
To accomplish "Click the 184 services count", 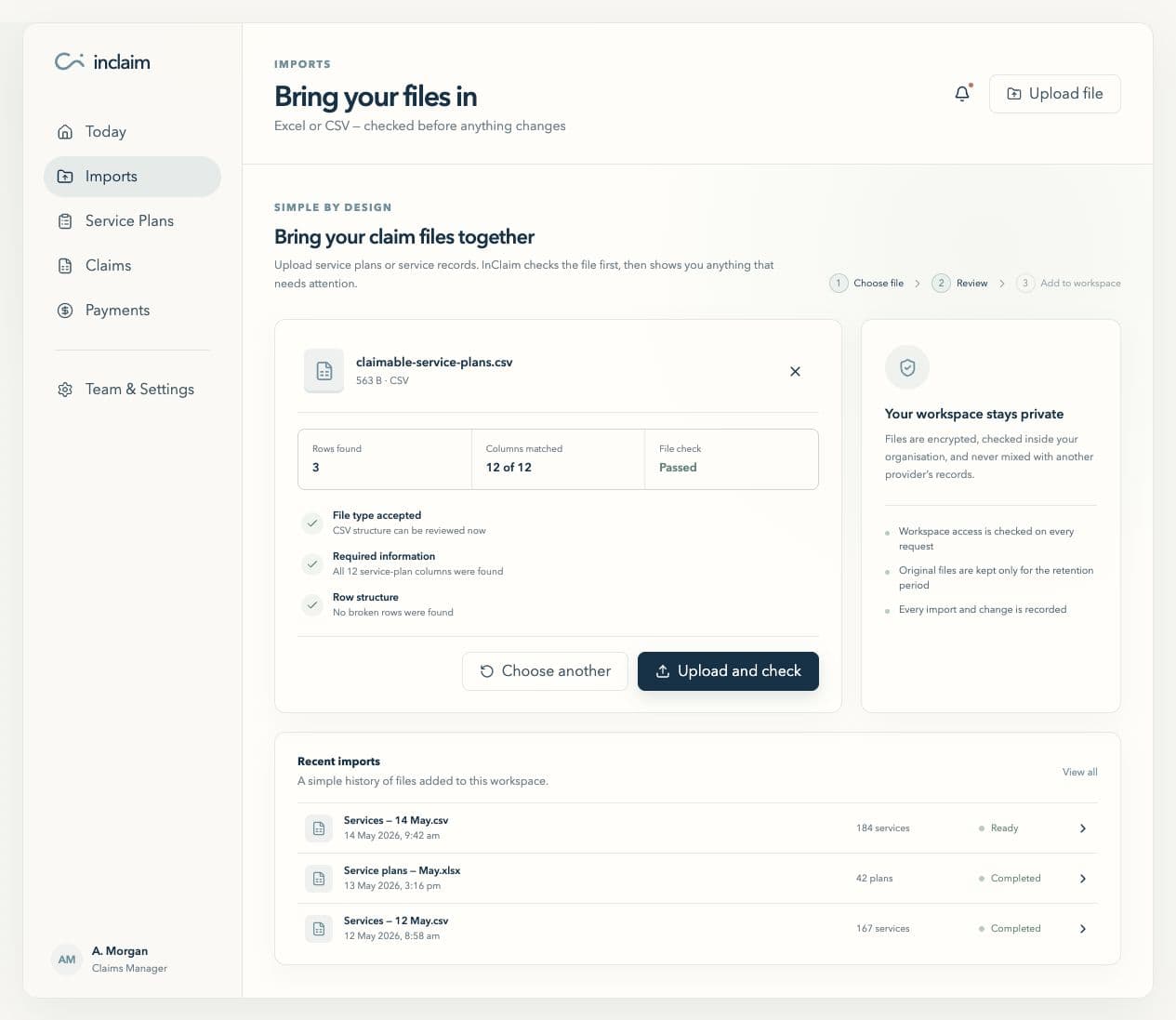I will click(x=883, y=828).
